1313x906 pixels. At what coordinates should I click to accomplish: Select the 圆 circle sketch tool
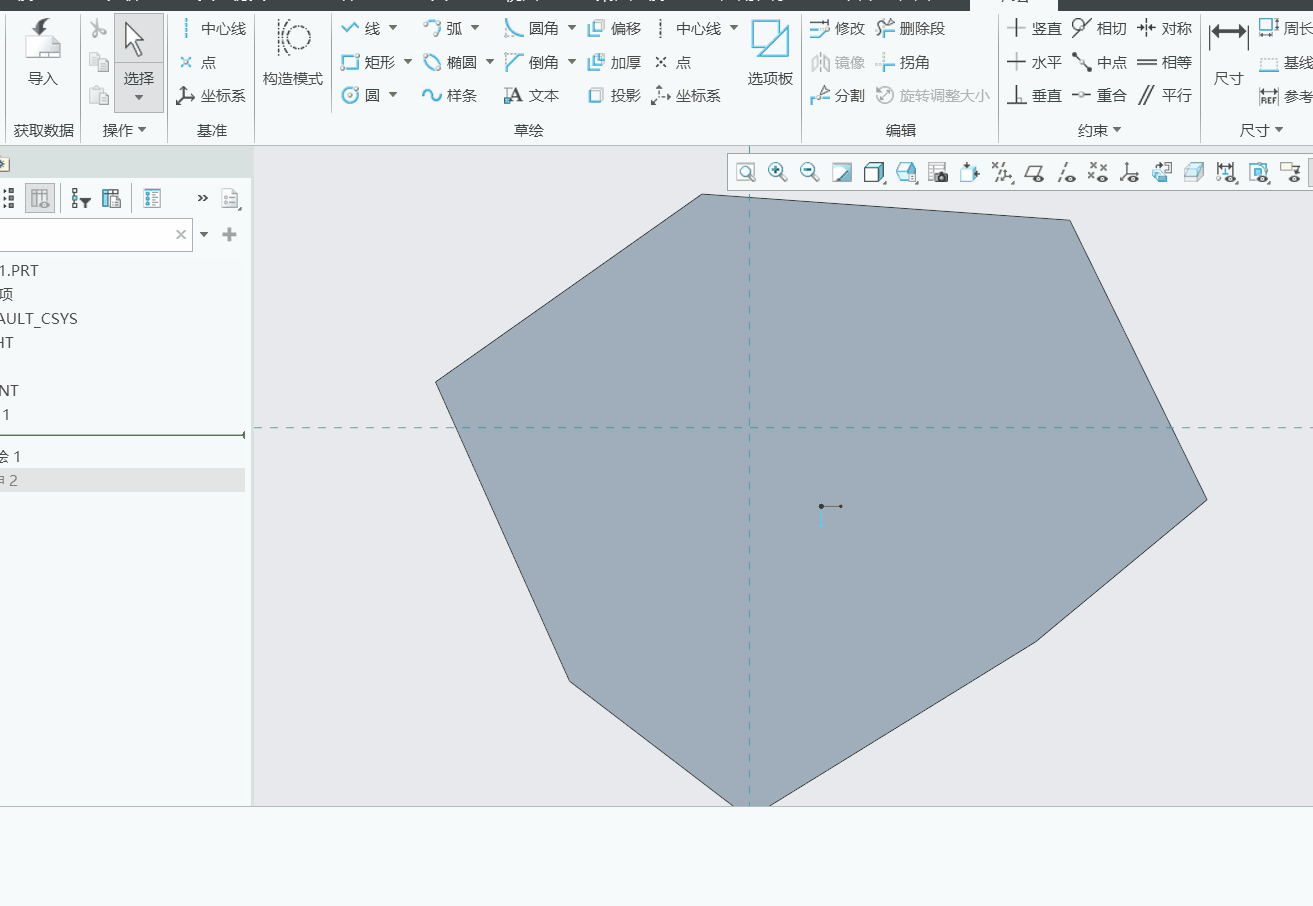click(x=362, y=95)
